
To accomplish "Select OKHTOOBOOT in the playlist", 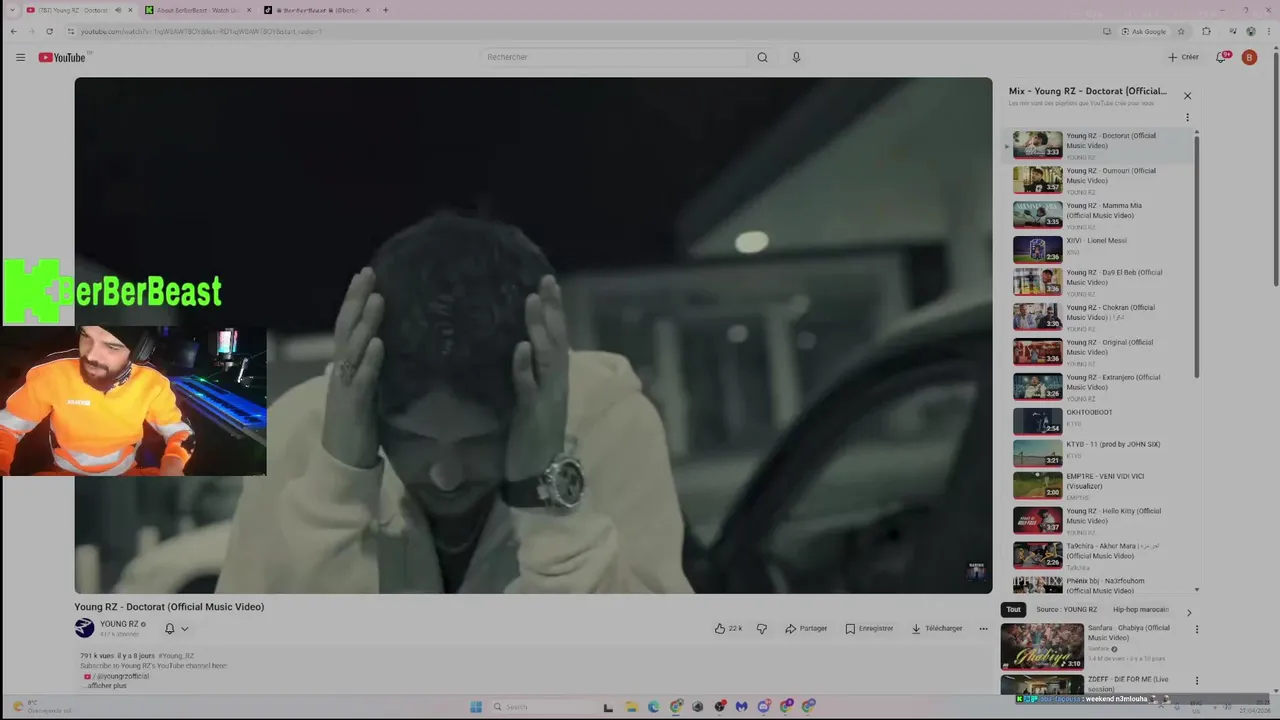I will (x=1099, y=420).
